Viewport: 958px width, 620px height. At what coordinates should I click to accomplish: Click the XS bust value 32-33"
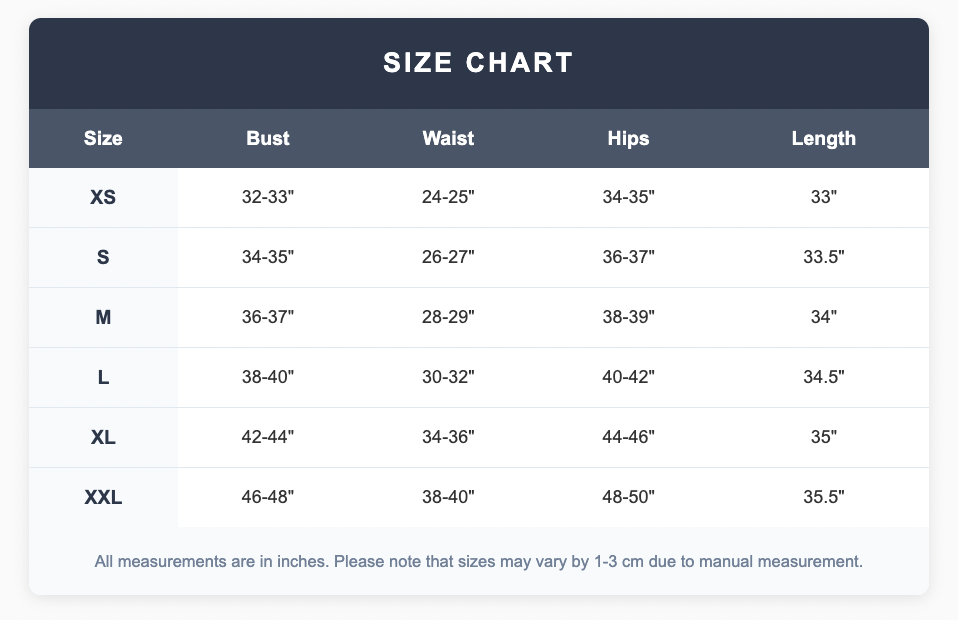click(x=268, y=197)
